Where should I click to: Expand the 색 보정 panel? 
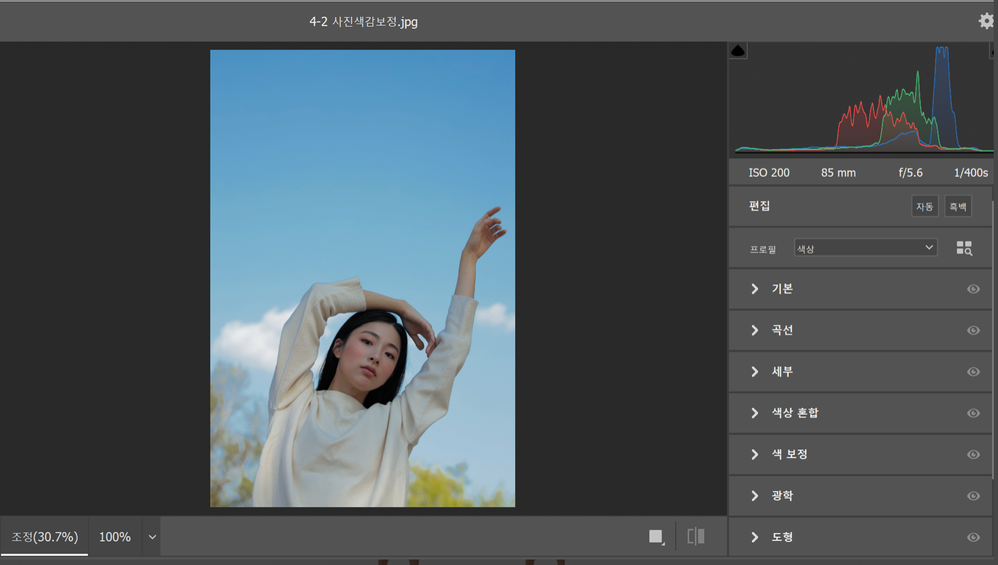point(755,454)
